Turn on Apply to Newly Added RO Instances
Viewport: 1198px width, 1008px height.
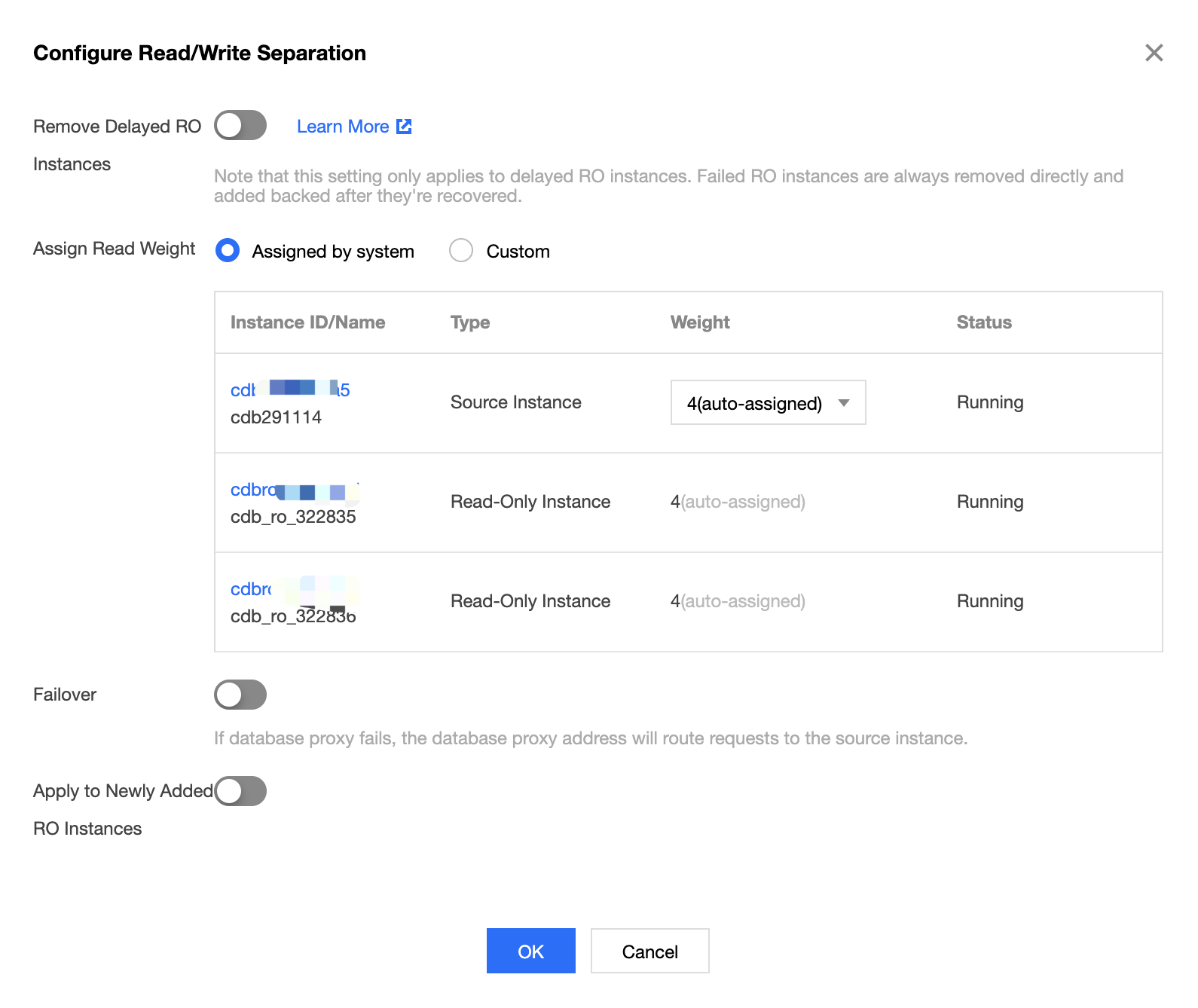pos(240,791)
